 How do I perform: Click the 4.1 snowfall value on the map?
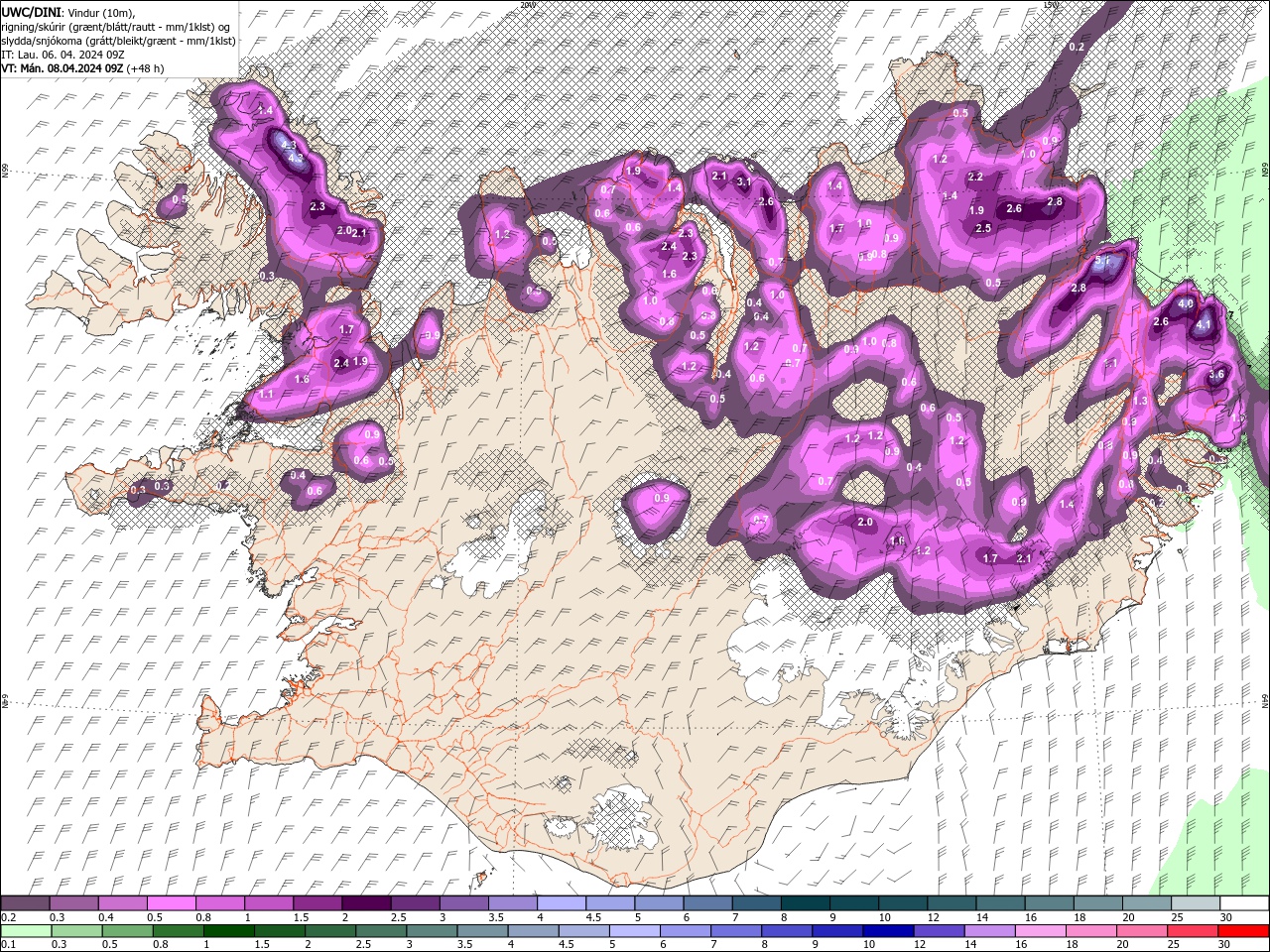(x=1204, y=324)
